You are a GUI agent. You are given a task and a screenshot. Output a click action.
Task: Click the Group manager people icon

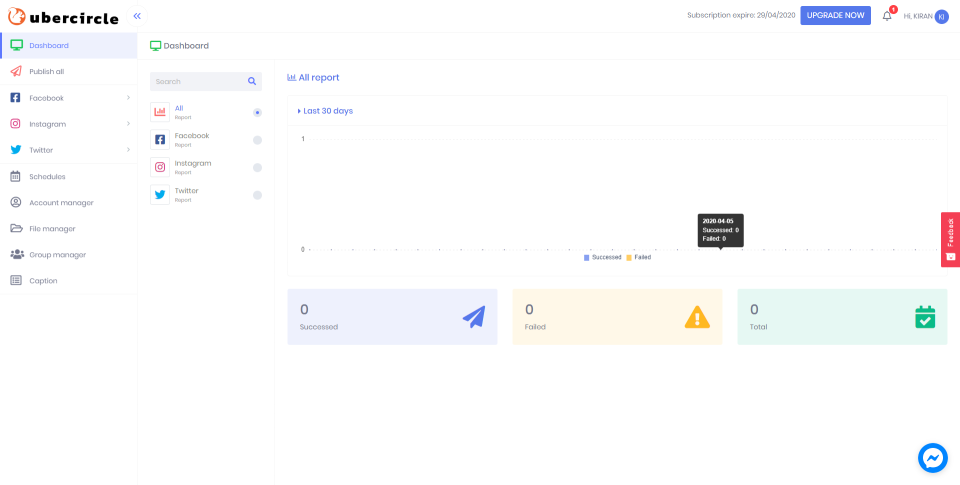17,254
